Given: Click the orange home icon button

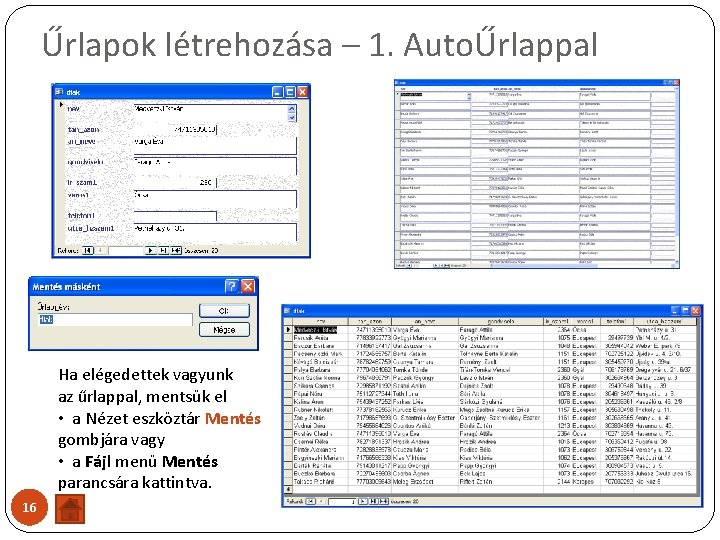Looking at the screenshot, I should pos(70,508).
